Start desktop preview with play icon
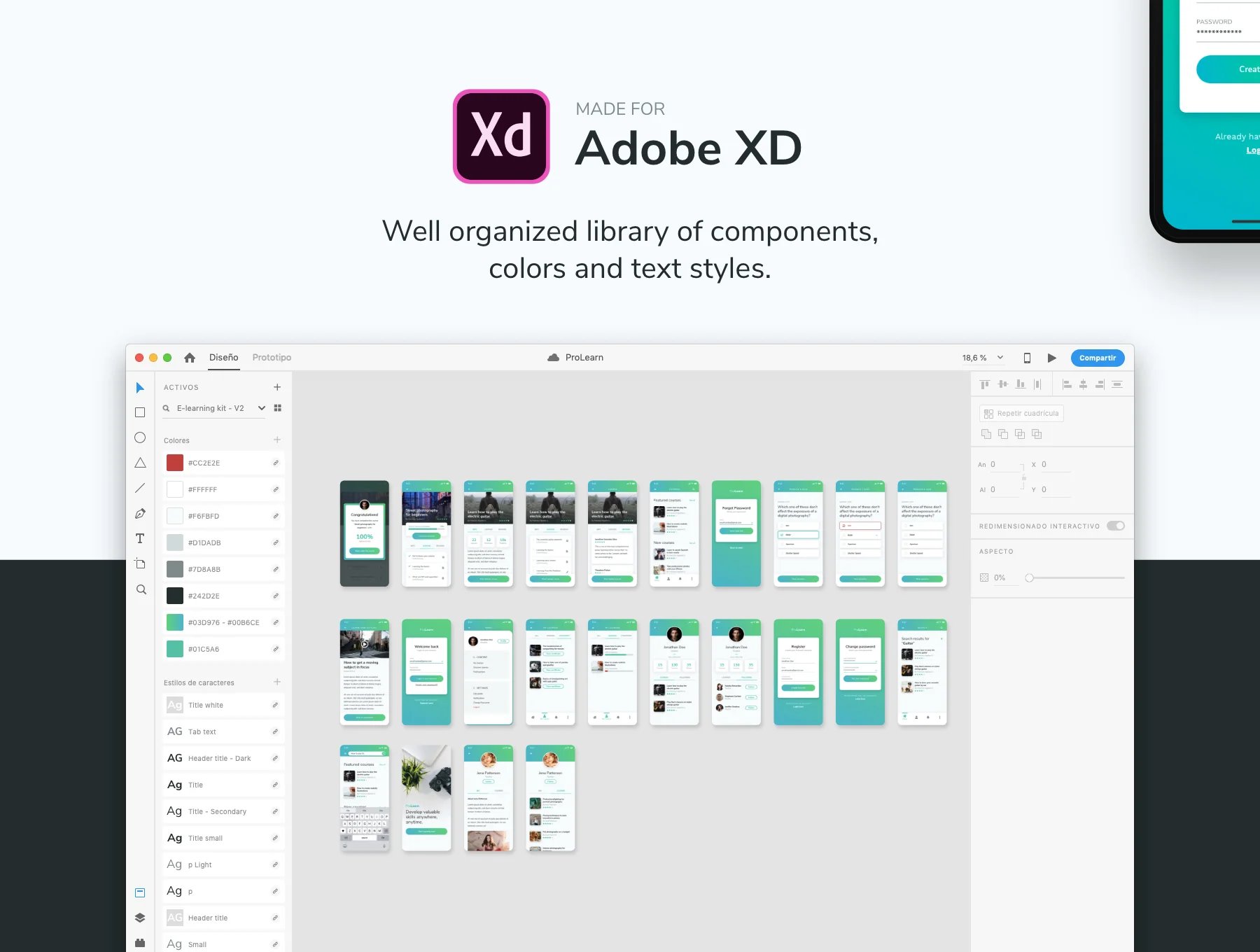The image size is (1260, 952). point(1051,358)
